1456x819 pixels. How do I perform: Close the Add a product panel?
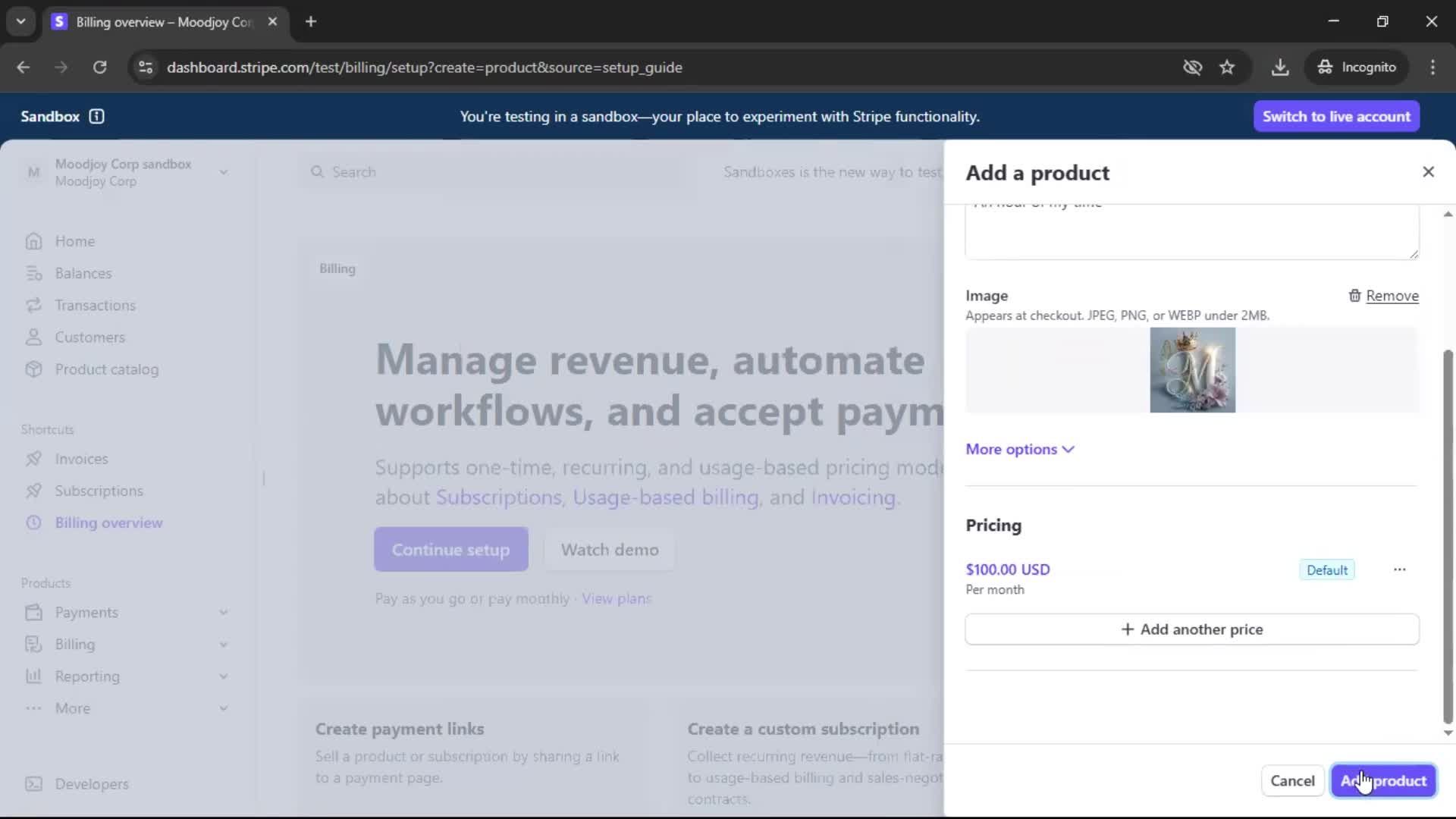(1428, 172)
